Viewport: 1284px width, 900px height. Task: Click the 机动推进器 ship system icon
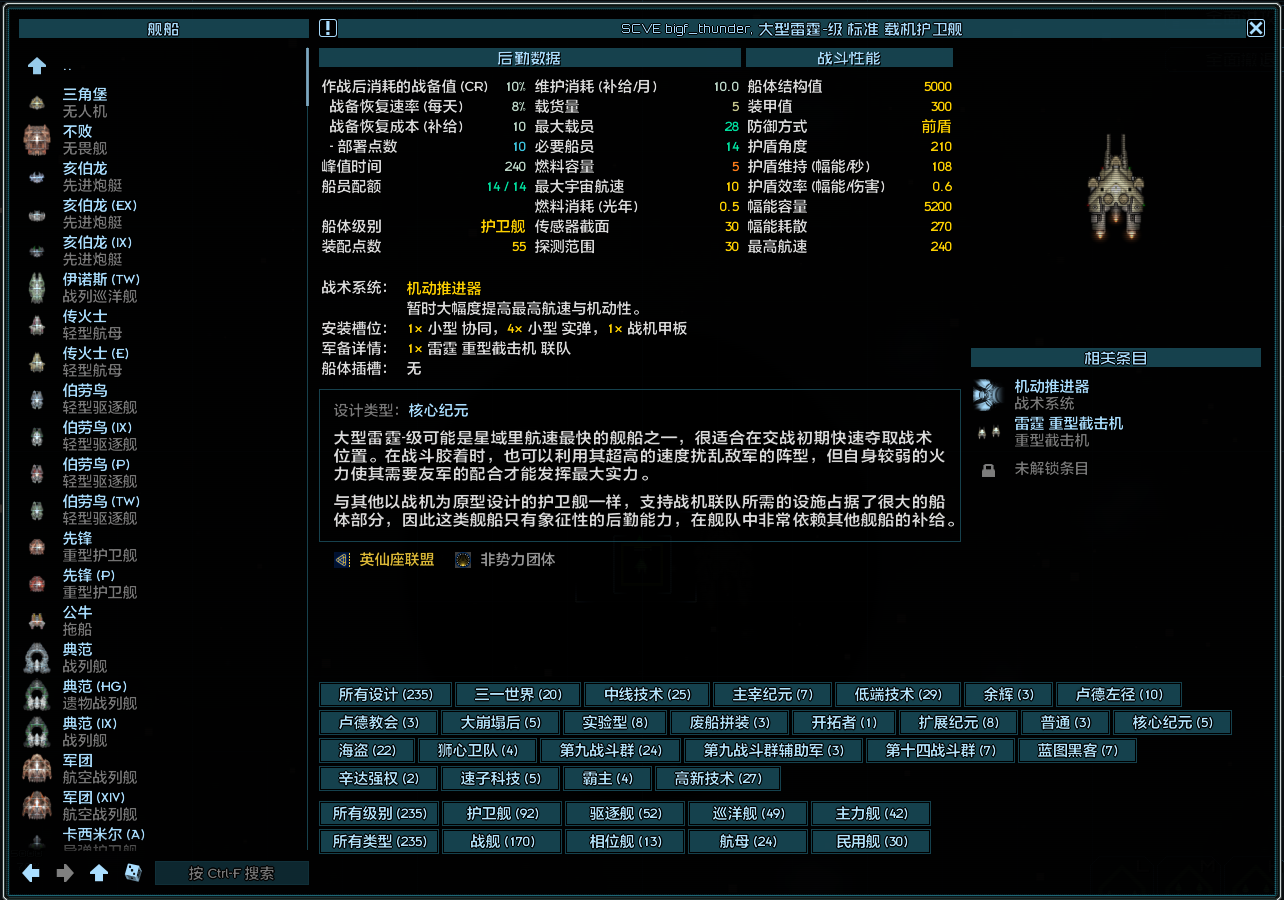pyautogui.click(x=988, y=395)
